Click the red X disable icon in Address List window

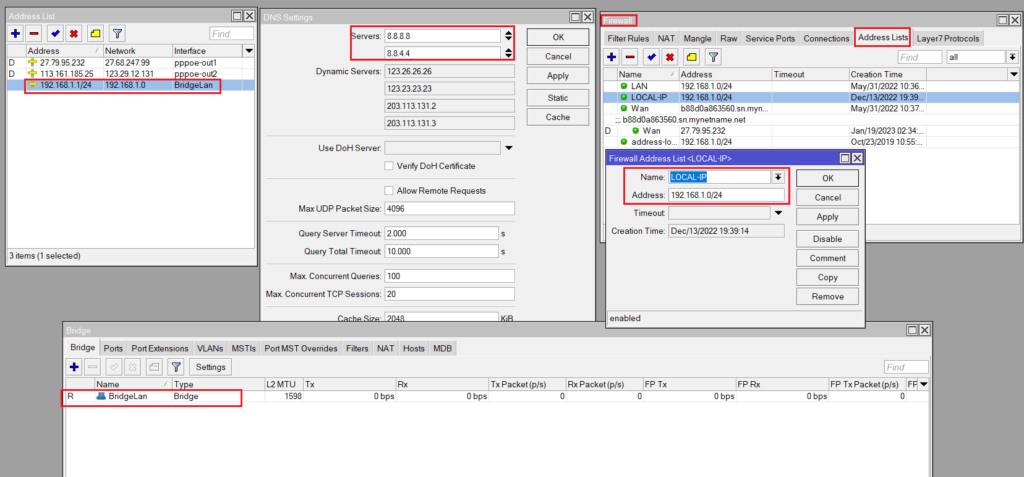73,34
